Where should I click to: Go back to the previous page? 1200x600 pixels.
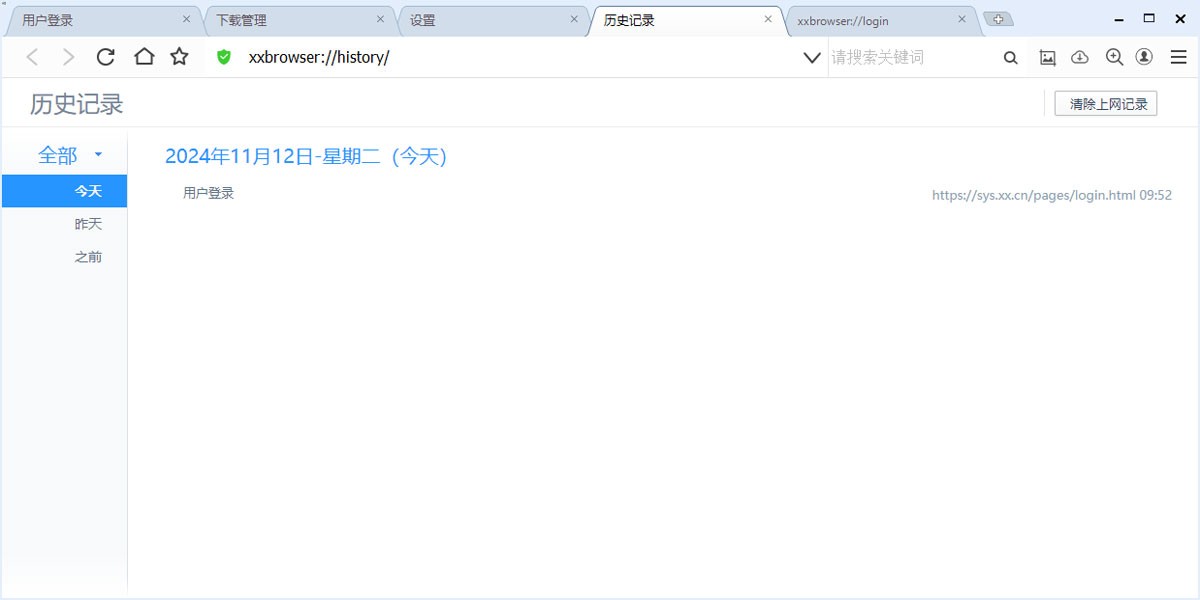click(32, 57)
